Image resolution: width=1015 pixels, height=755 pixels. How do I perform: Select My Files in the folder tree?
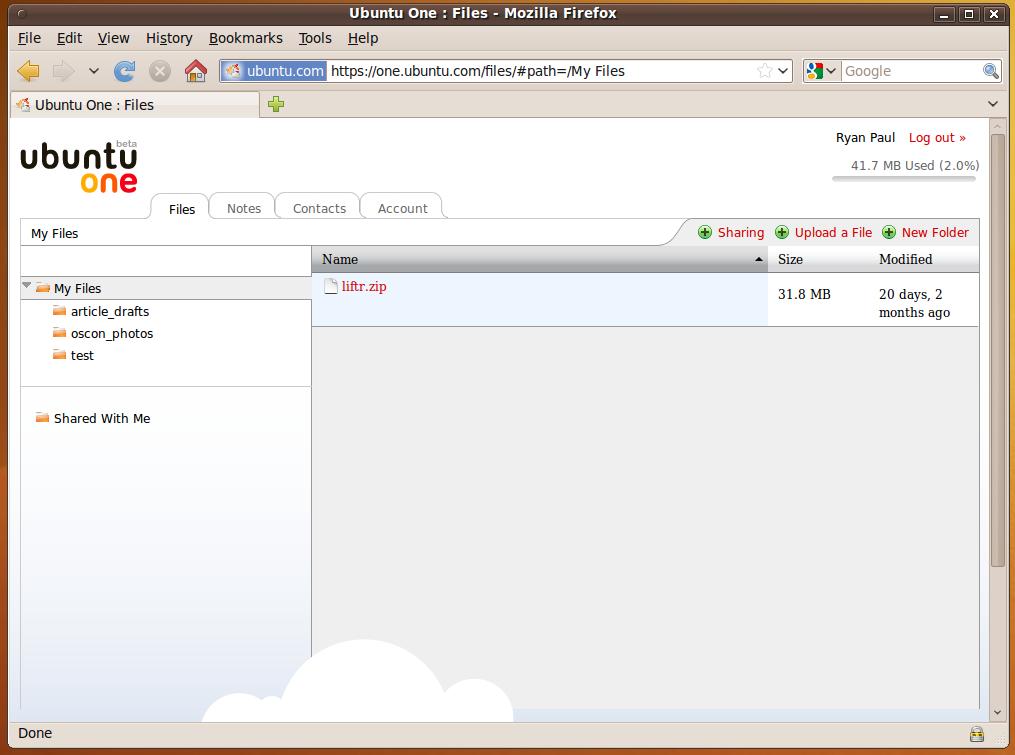pyautogui.click(x=77, y=288)
